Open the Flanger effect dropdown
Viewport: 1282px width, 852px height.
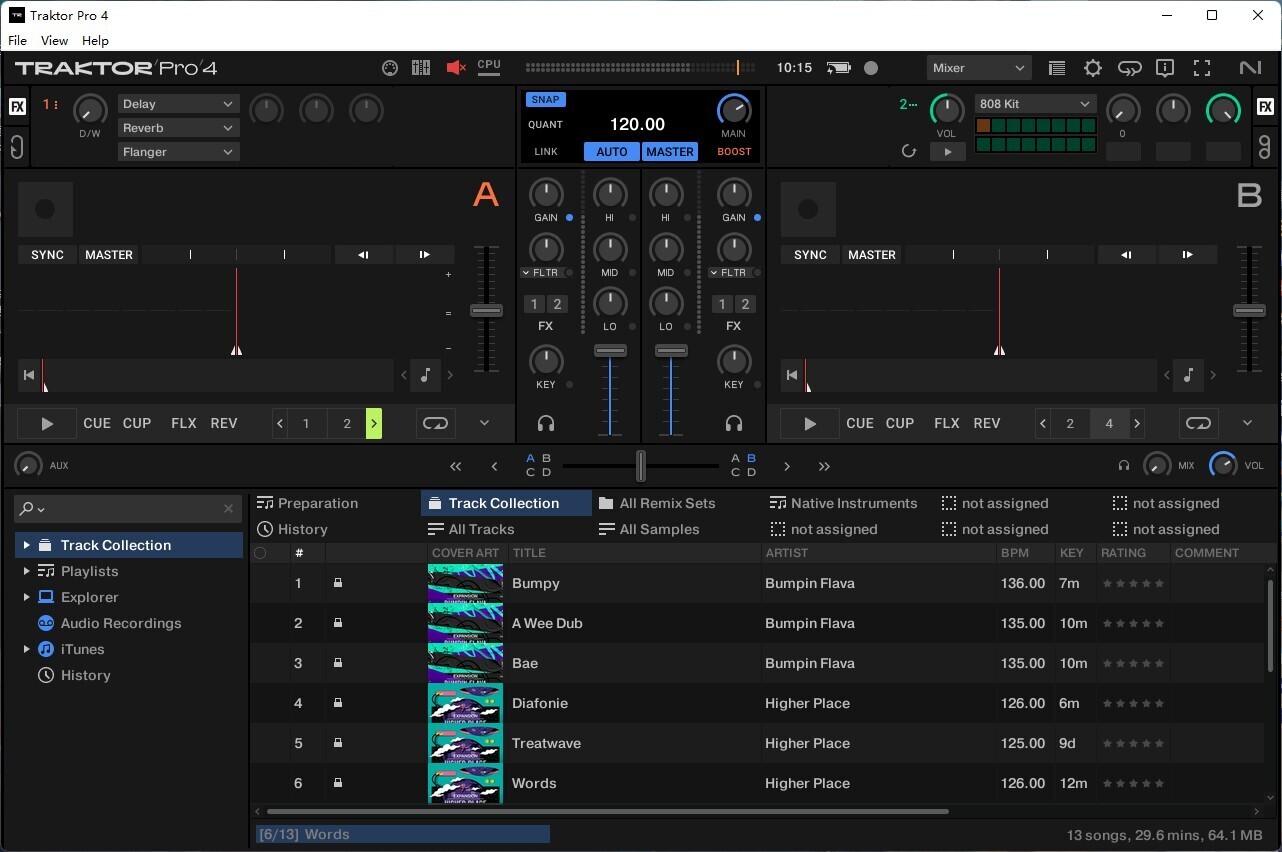[x=178, y=152]
